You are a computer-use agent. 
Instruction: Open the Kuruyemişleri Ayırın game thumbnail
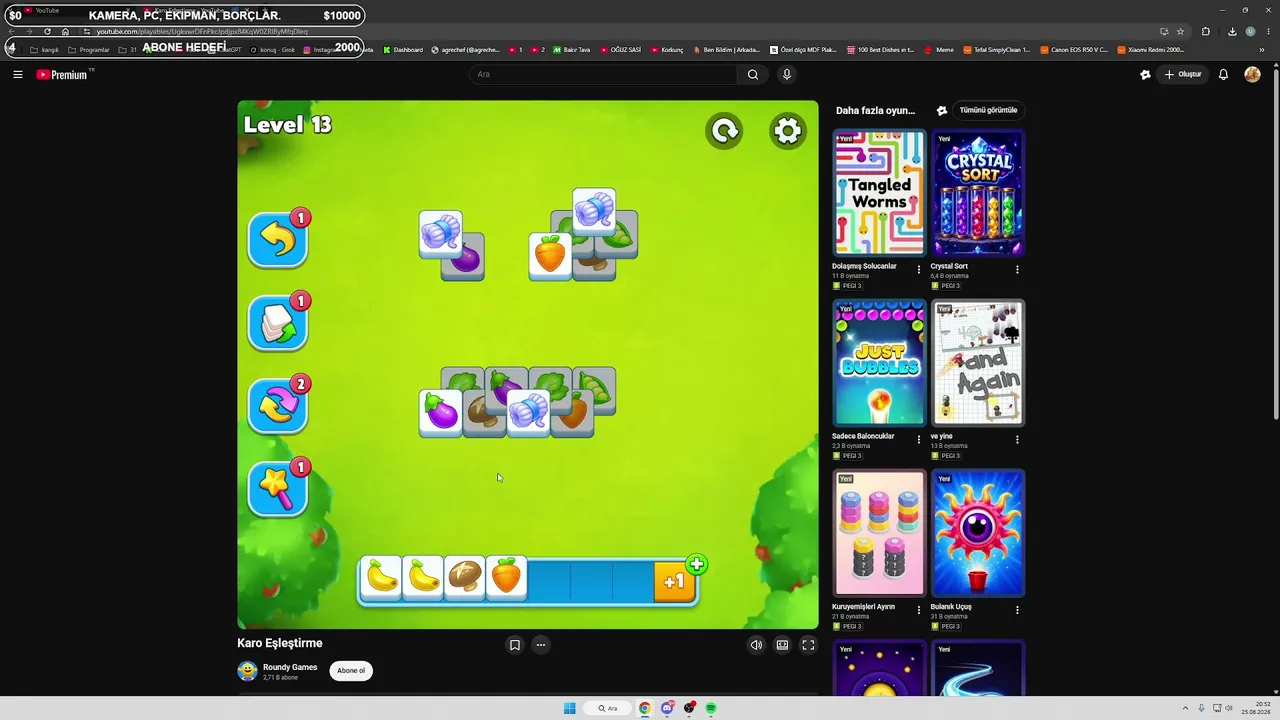pyautogui.click(x=879, y=533)
